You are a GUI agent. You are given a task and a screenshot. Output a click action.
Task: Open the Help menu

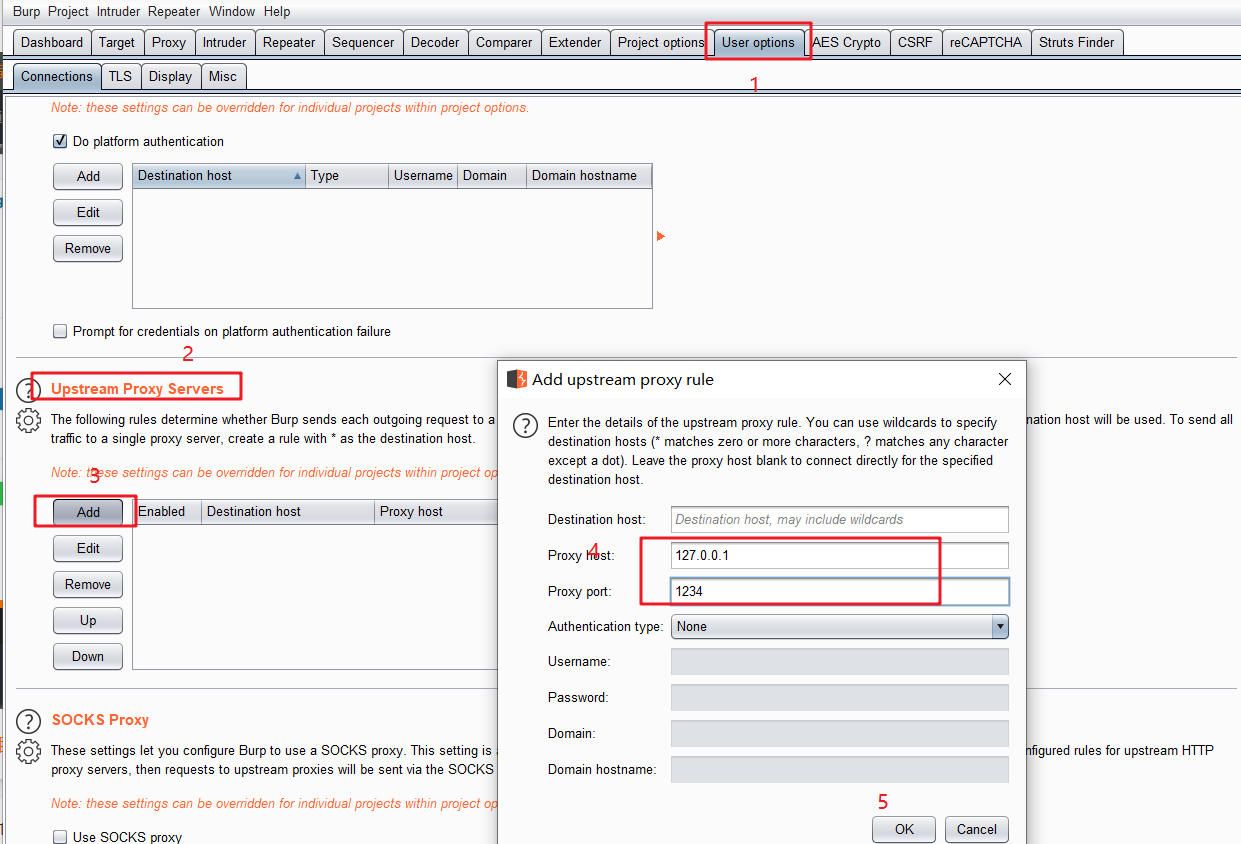pos(277,12)
